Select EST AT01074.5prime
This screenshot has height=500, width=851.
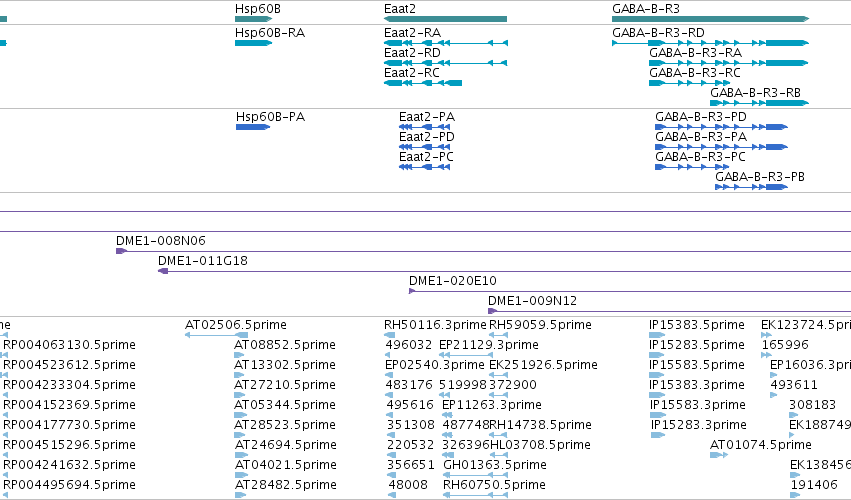point(761,445)
